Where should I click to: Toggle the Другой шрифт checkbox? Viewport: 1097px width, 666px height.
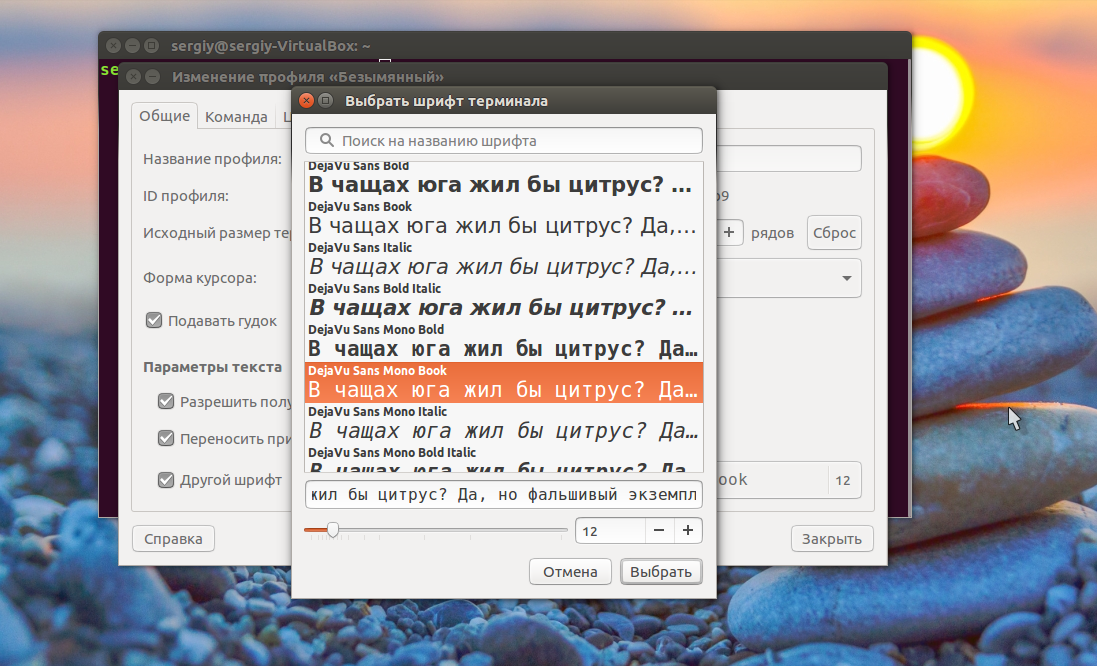166,480
